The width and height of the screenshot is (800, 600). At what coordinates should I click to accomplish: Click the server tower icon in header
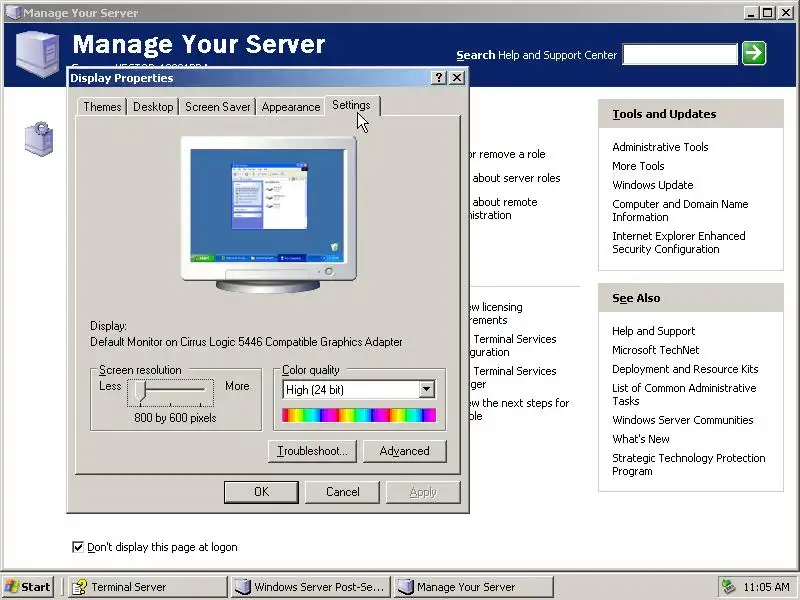click(x=37, y=54)
